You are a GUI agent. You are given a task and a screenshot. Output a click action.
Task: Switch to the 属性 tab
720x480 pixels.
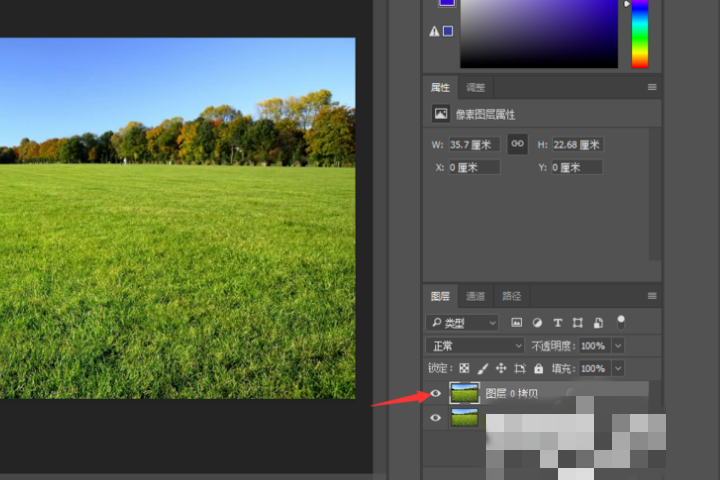tap(440, 87)
